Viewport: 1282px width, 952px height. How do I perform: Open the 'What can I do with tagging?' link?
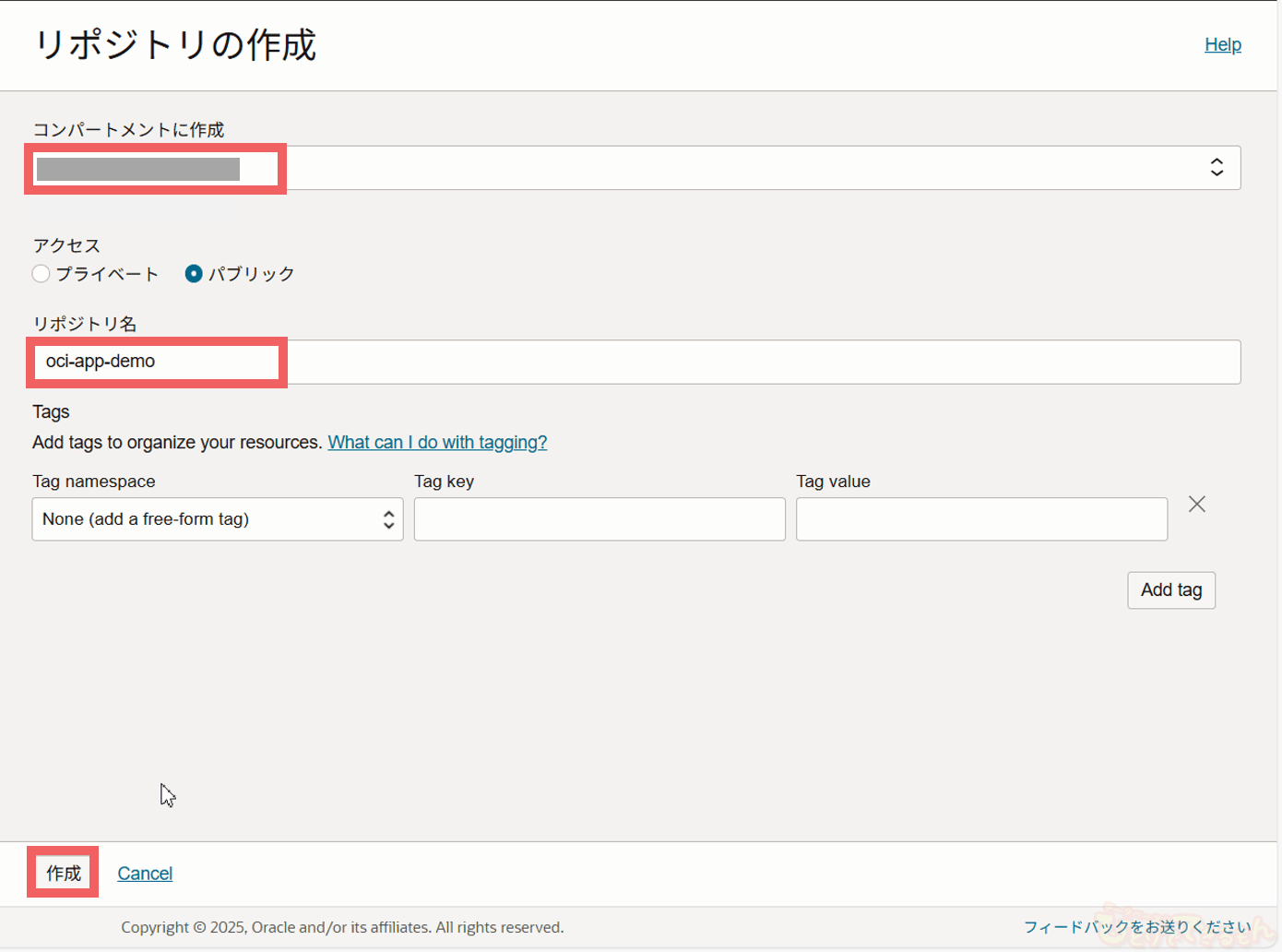tap(437, 442)
